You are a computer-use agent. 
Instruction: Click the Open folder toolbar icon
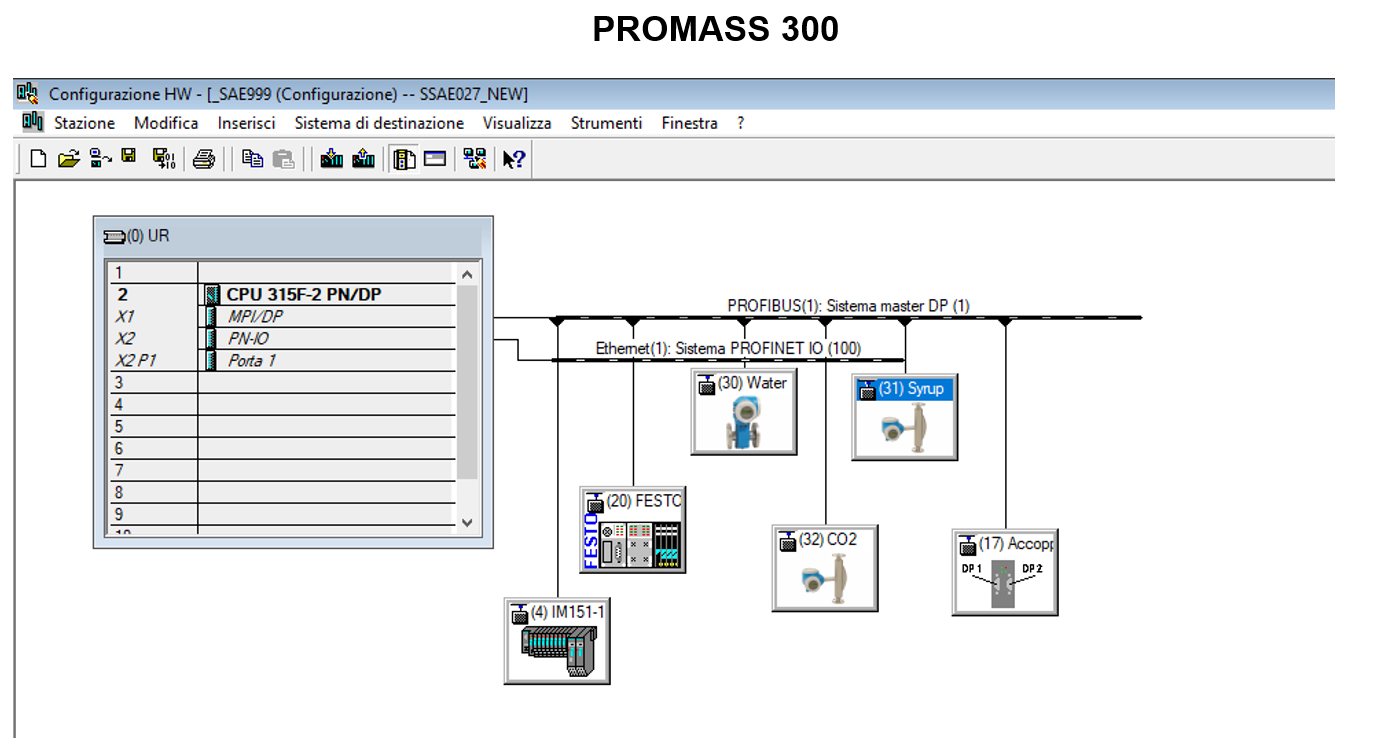[68, 158]
